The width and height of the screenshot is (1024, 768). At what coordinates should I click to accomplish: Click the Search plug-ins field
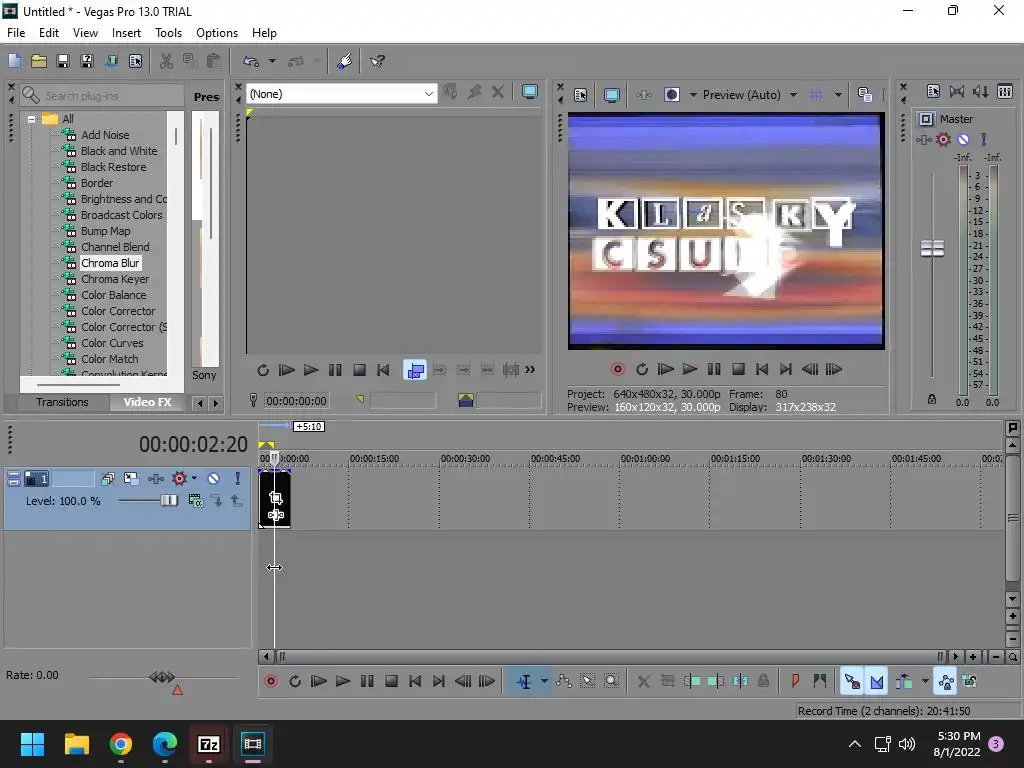pos(102,95)
